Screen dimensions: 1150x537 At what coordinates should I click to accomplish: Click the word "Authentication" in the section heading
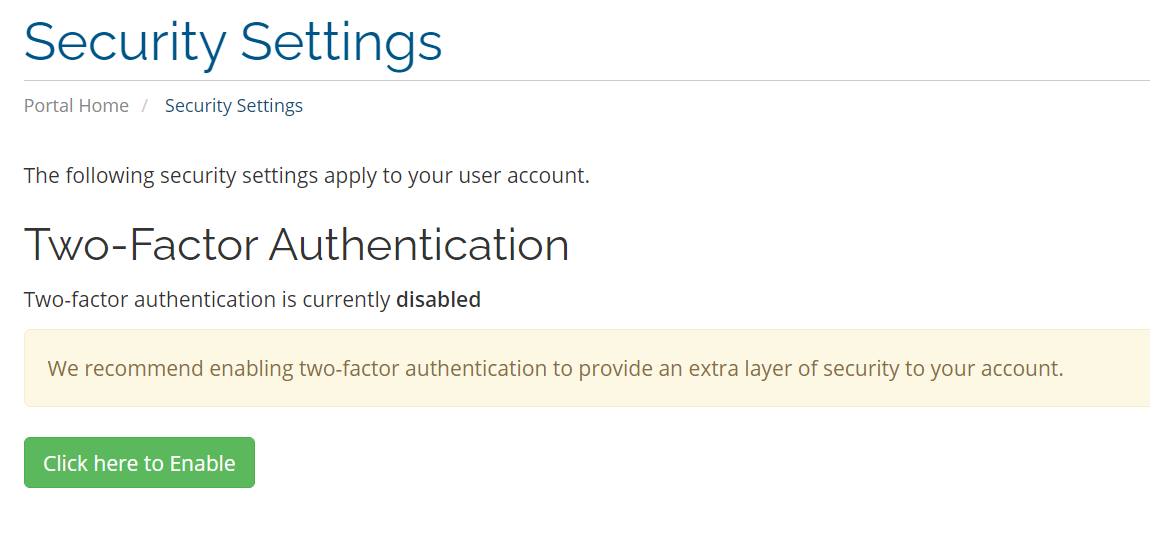419,245
